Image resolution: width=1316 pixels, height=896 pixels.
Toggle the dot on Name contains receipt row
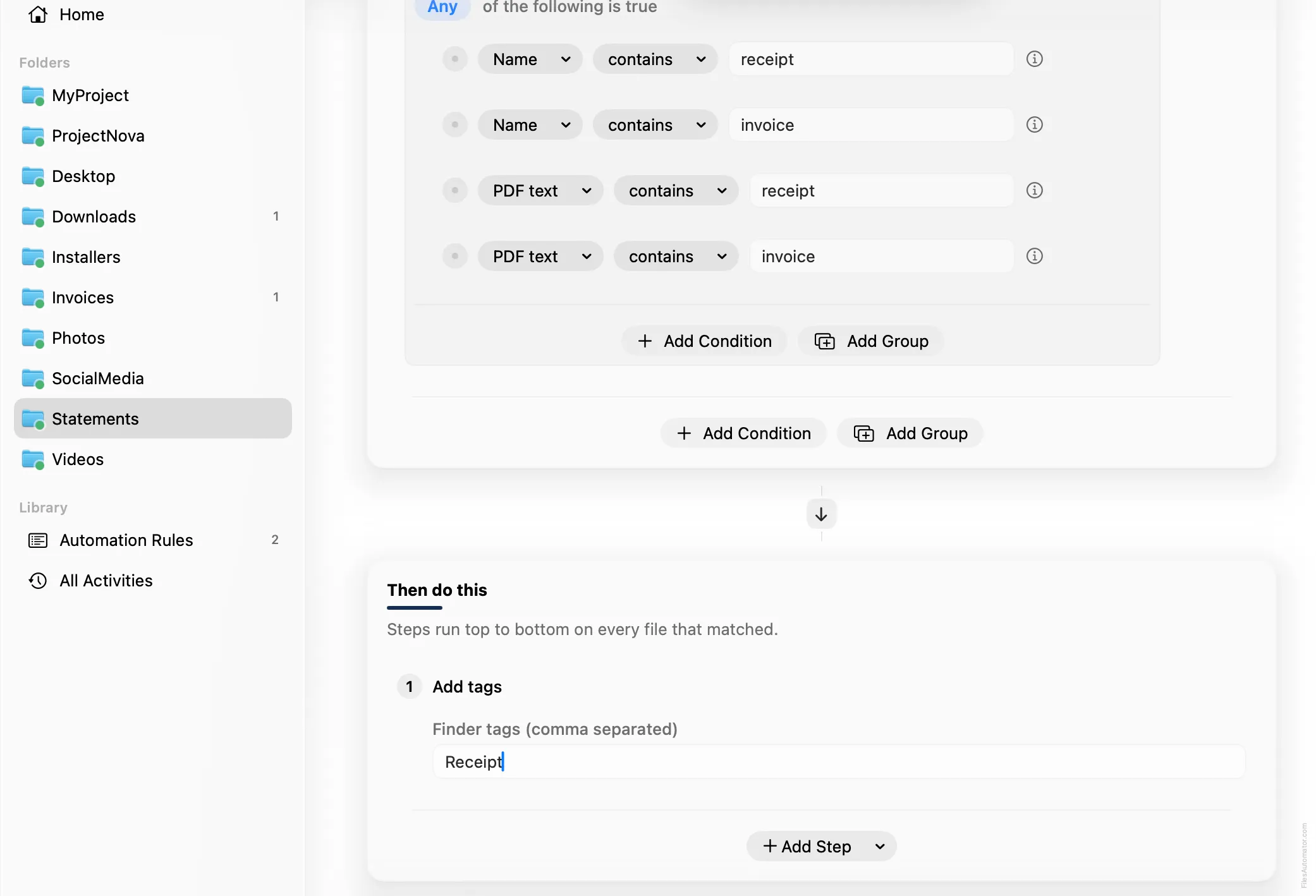(454, 59)
